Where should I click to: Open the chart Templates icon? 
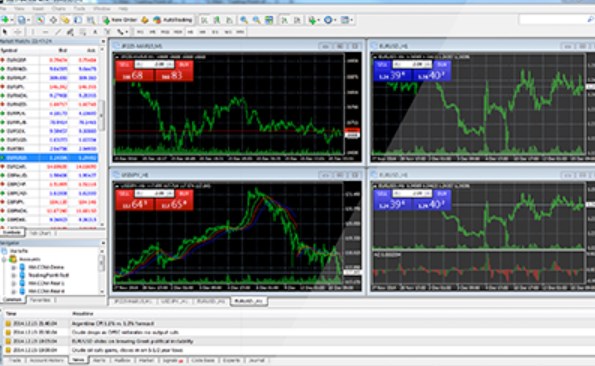coord(345,20)
